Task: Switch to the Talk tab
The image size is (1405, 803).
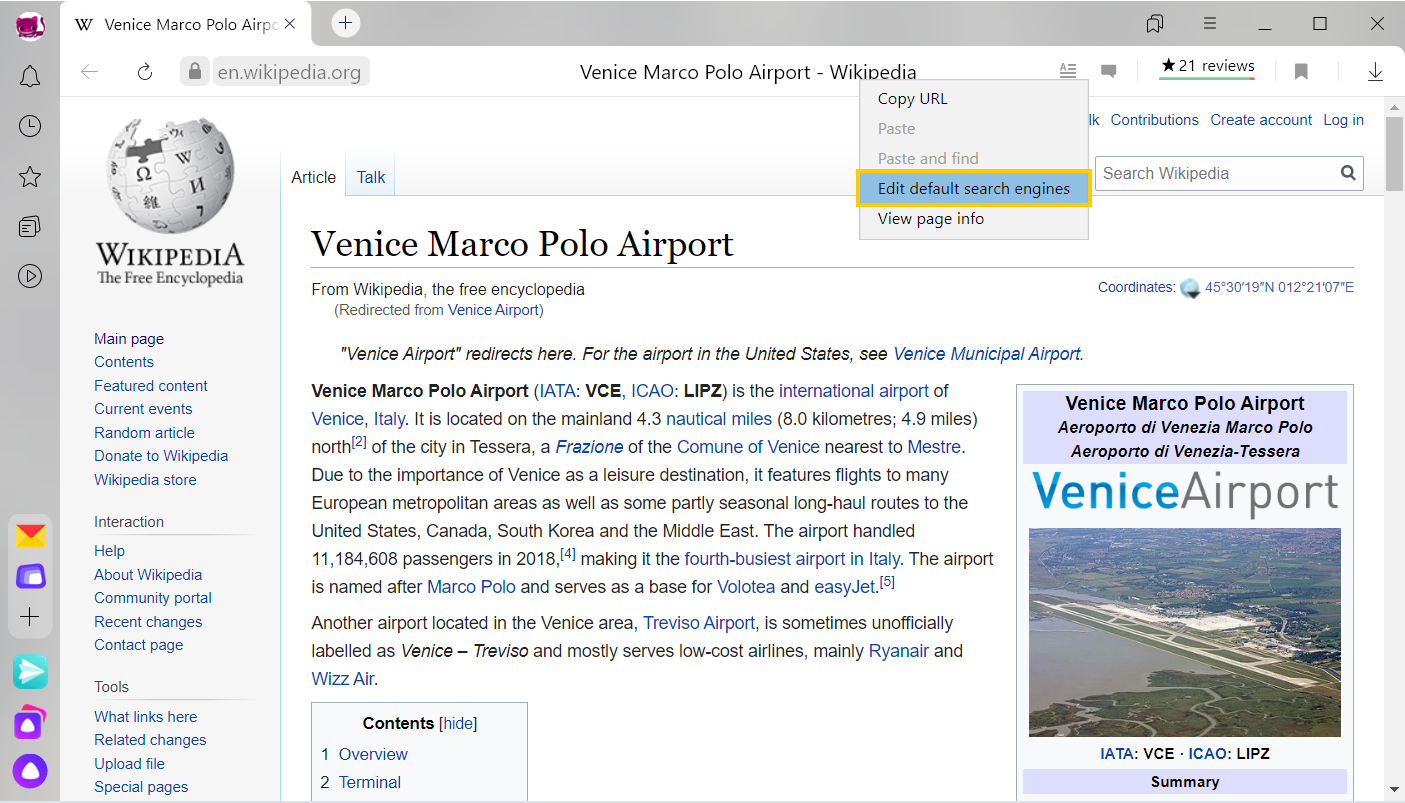Action: click(371, 177)
